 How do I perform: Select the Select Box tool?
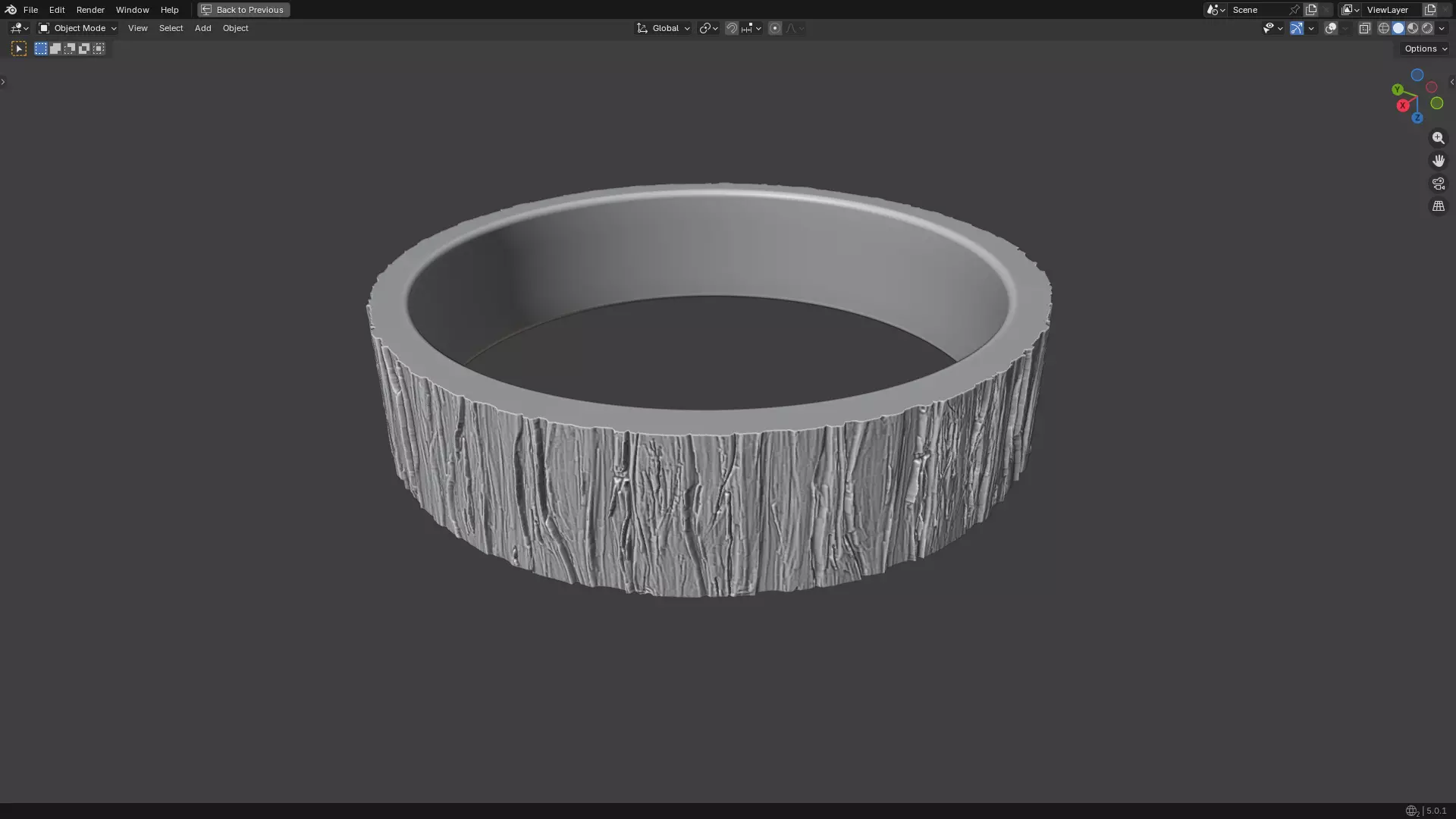(x=19, y=49)
